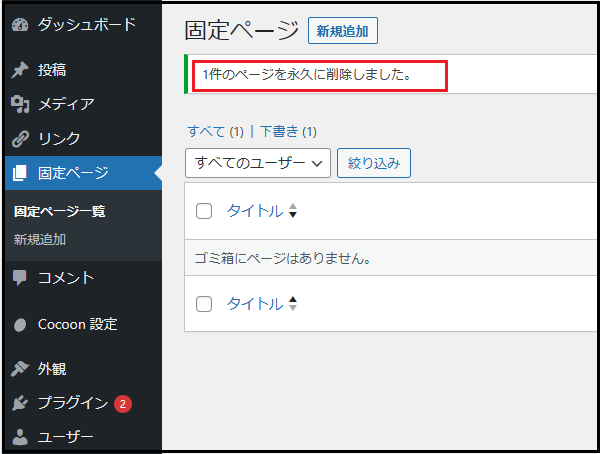Open the リンク menu
This screenshot has width=600, height=454.
pos(83,139)
